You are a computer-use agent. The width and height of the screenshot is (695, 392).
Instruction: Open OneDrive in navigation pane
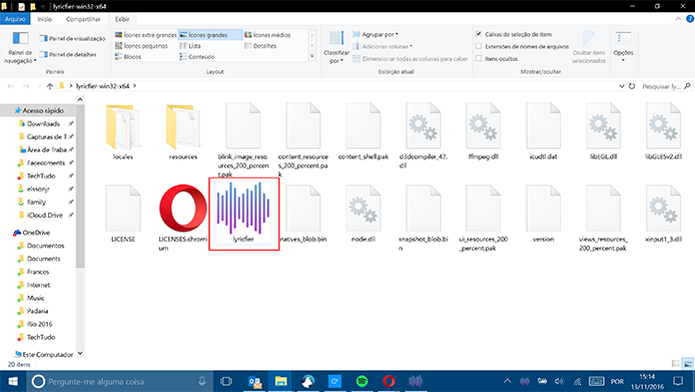tap(36, 232)
